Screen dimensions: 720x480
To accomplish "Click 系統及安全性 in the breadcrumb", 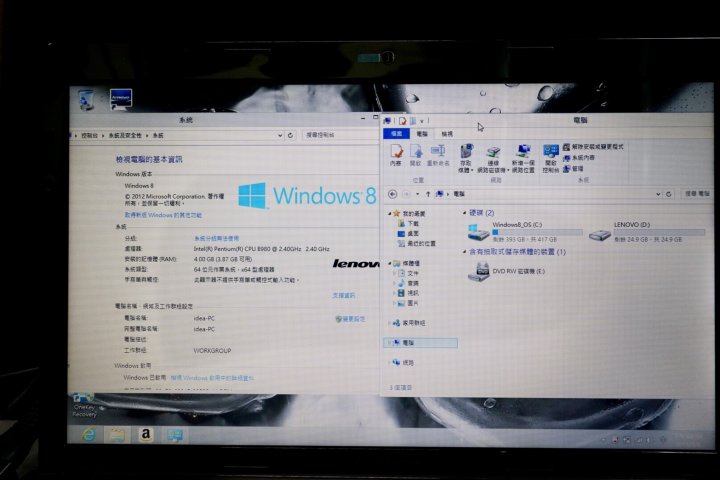I will (125, 136).
